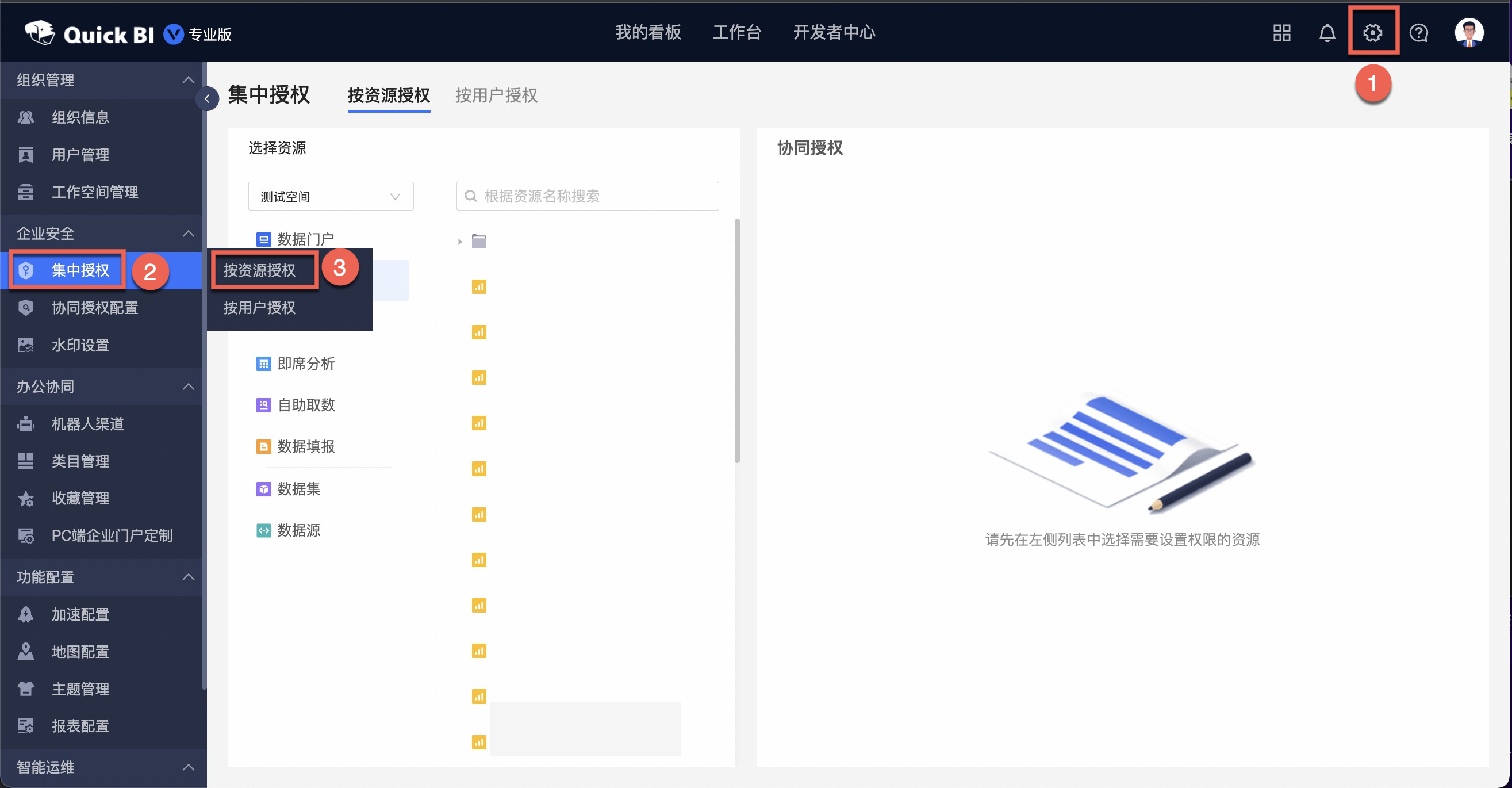Click the notification bell icon
The image size is (1512, 788).
click(1326, 32)
